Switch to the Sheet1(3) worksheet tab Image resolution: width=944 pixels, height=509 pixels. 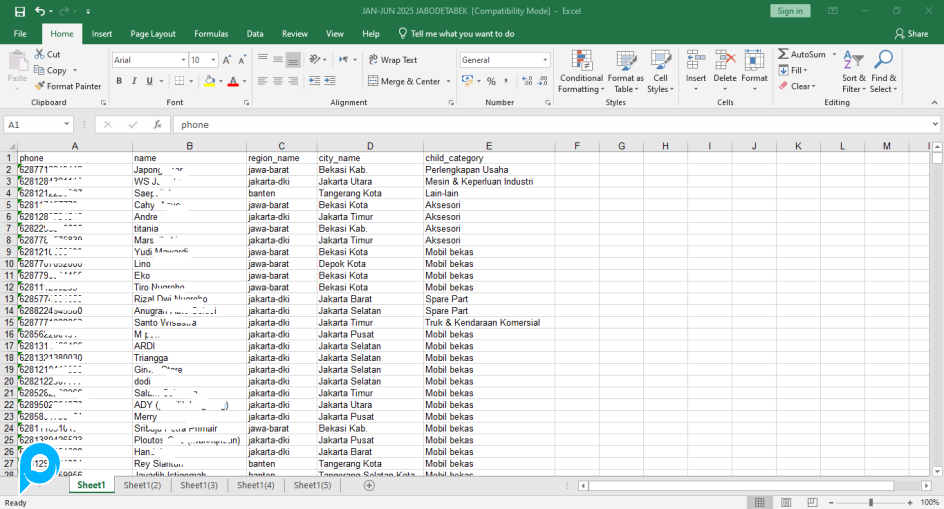pos(198,485)
